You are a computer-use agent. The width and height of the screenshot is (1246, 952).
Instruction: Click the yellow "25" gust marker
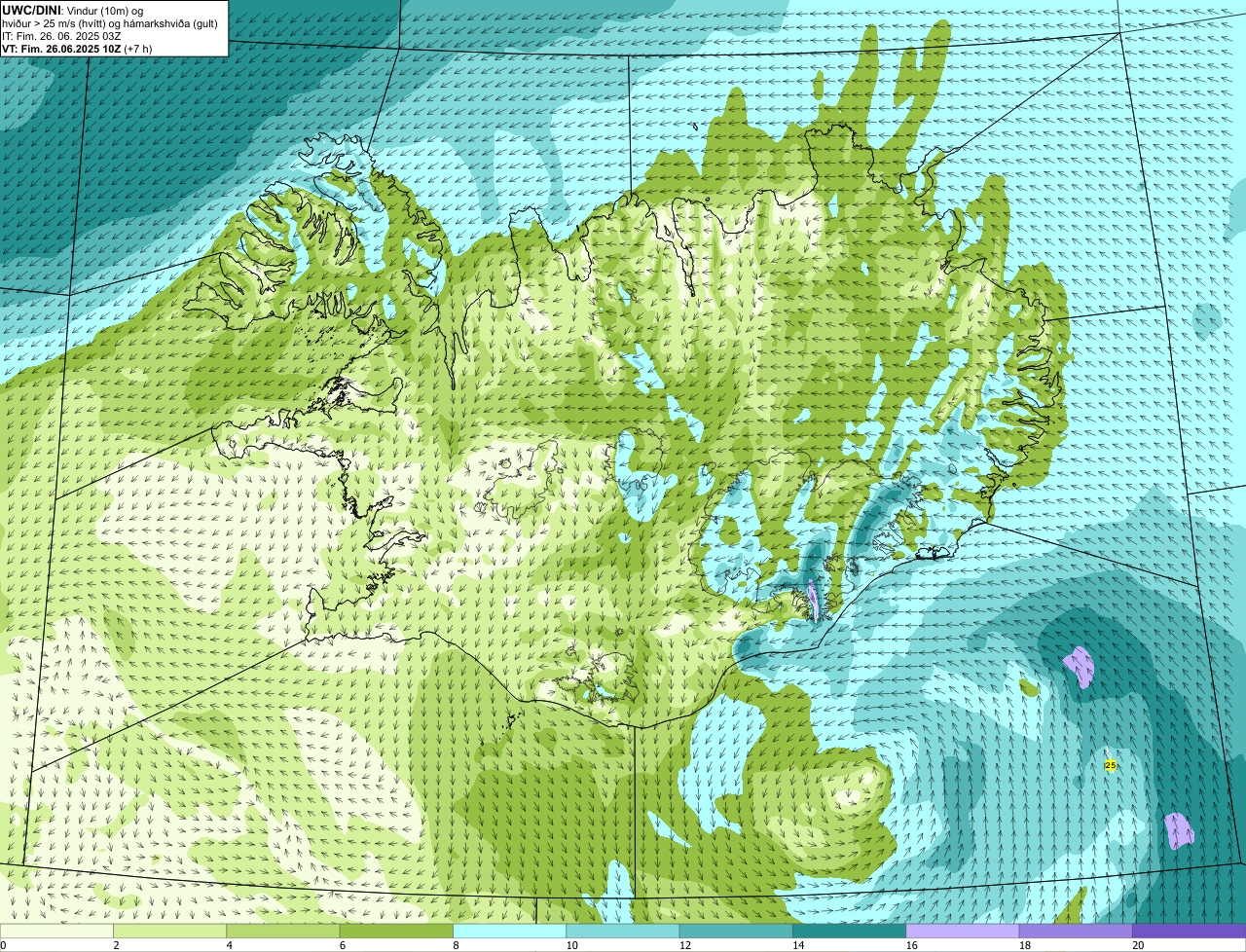pyautogui.click(x=1110, y=765)
